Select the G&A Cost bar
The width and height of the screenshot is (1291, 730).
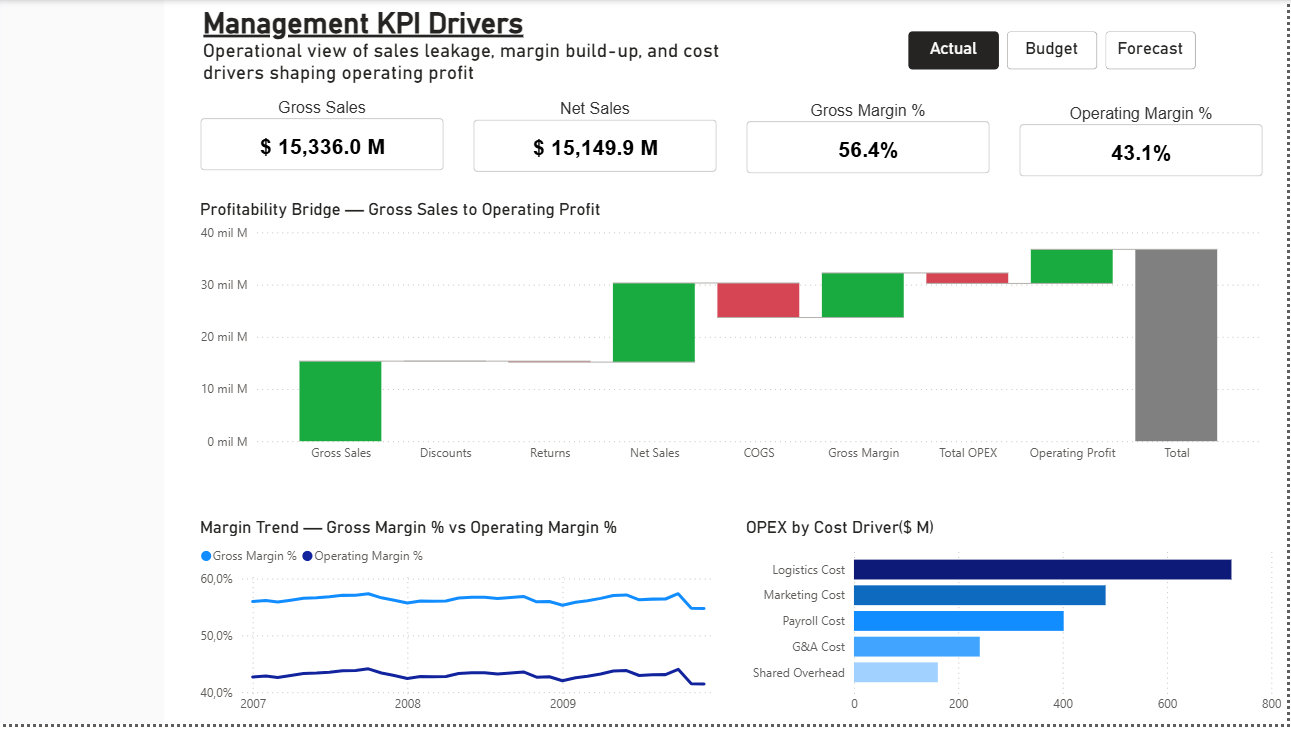click(x=915, y=647)
